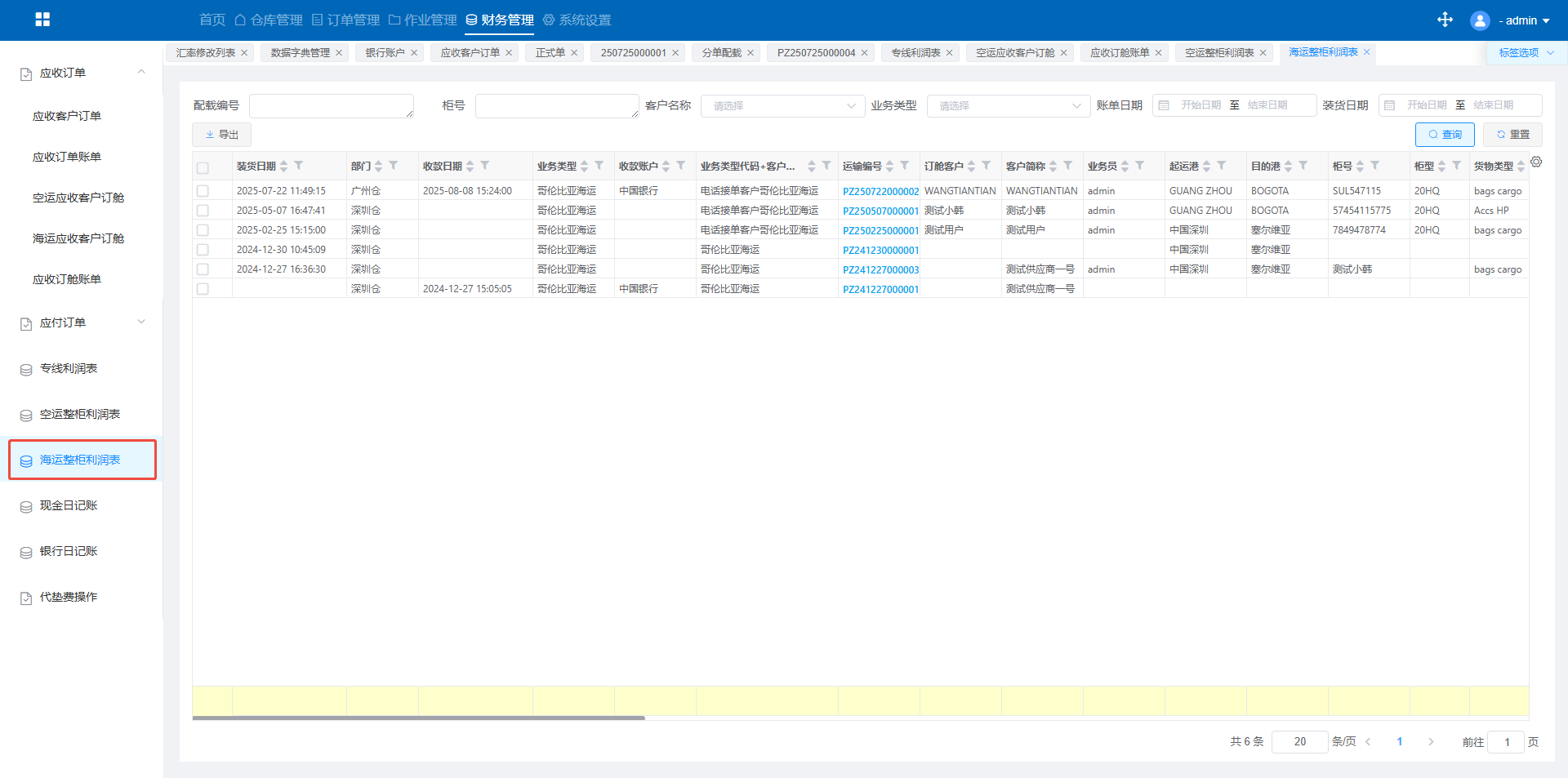Screen dimensions: 1568x778
Task: Click the next page arrow
Action: (x=1430, y=742)
